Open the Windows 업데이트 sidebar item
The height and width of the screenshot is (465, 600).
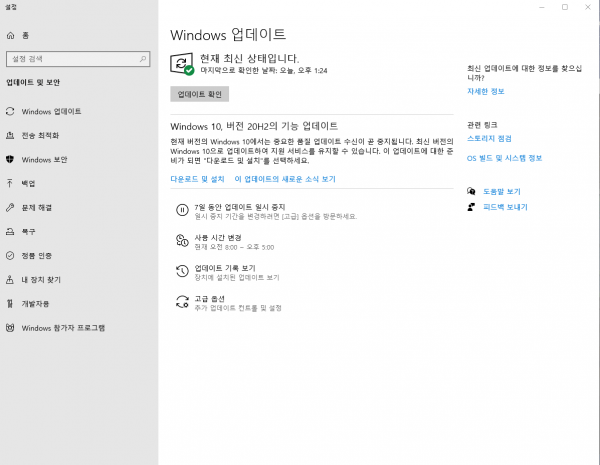79,111
